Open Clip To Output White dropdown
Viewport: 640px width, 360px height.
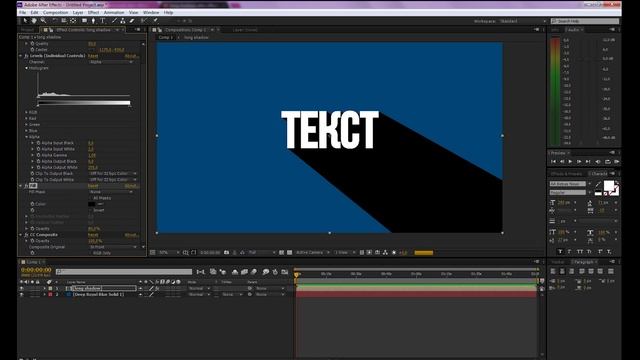click(x=113, y=180)
